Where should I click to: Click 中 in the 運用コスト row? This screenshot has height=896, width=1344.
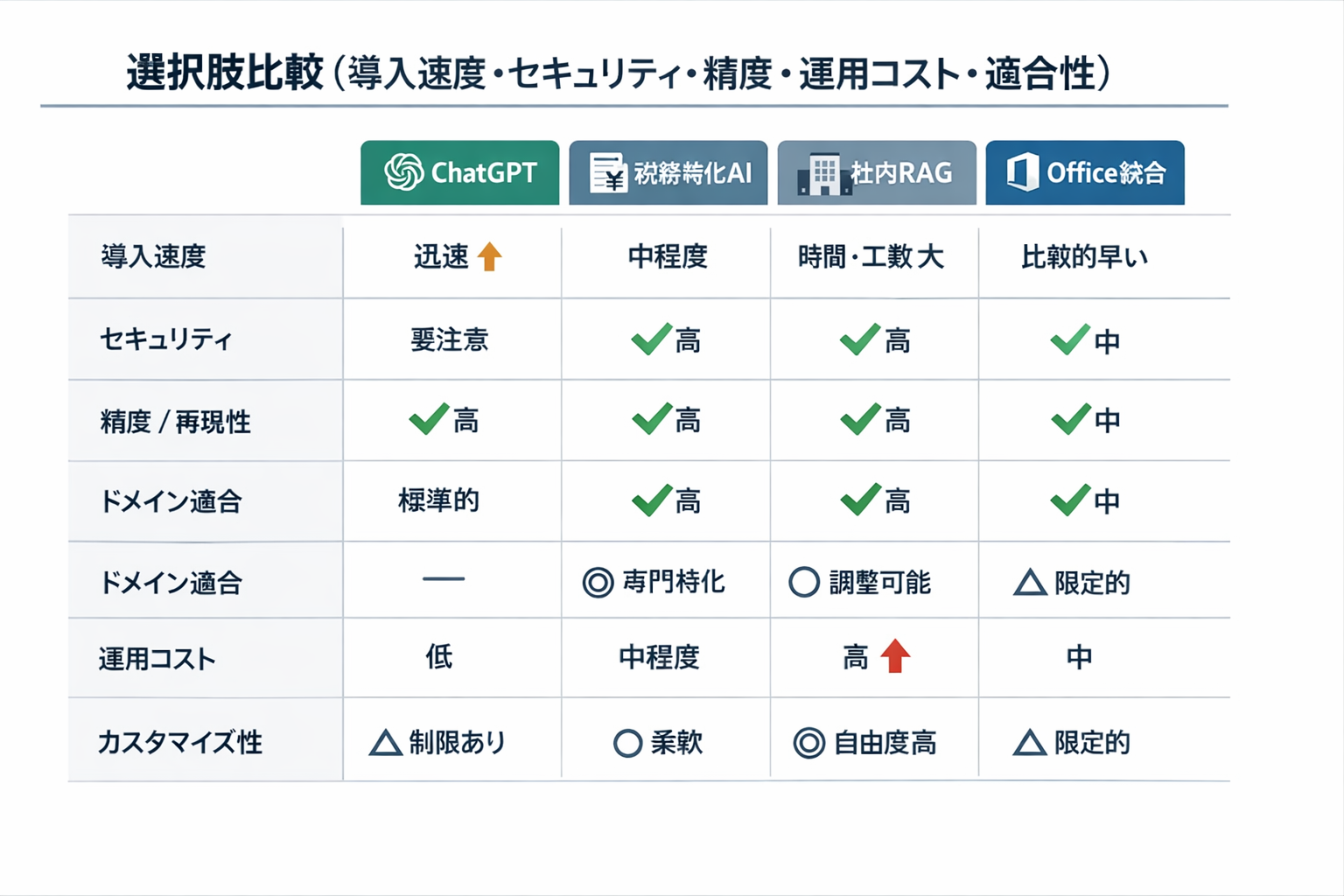[1079, 657]
